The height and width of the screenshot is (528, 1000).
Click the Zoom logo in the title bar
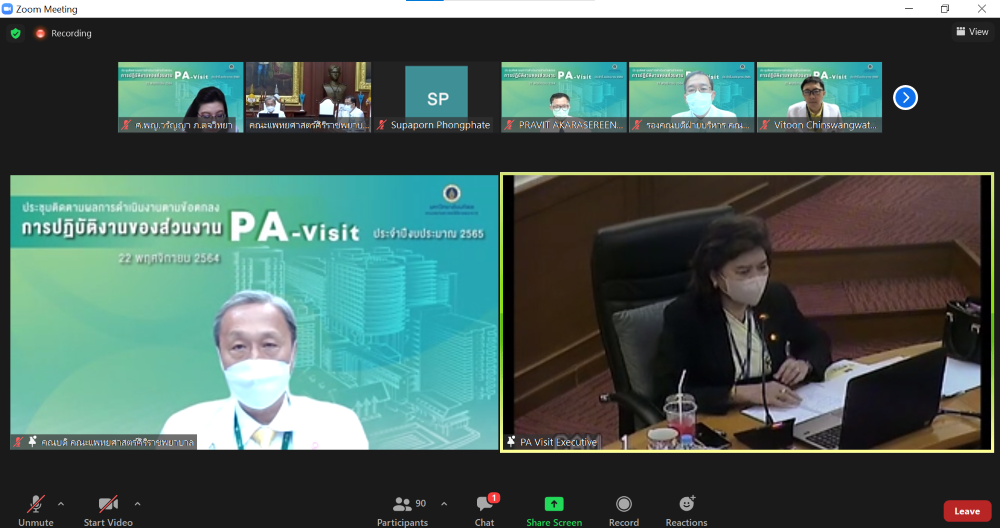point(7,8)
